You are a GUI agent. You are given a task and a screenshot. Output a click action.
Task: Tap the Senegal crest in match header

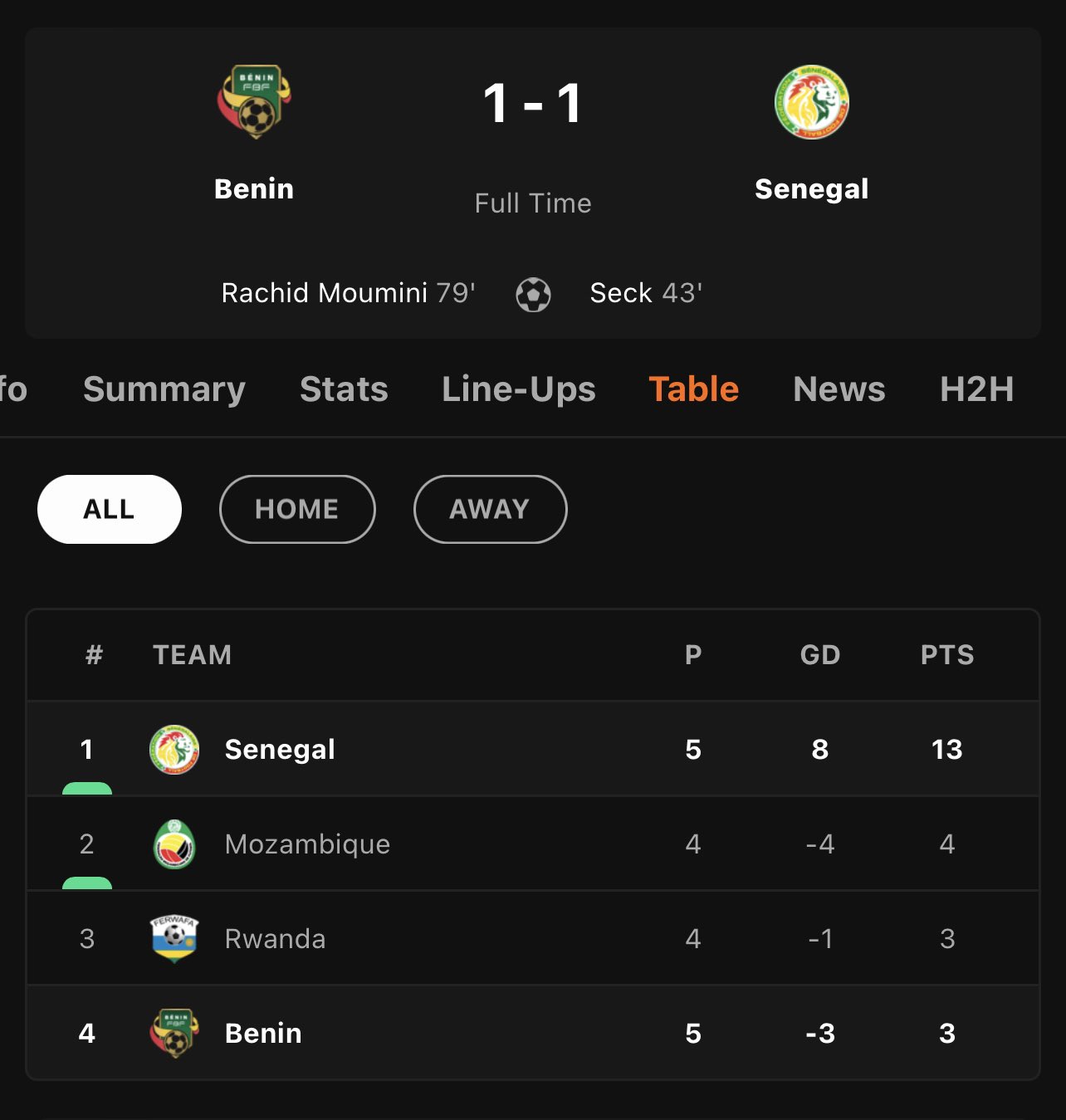click(x=811, y=102)
